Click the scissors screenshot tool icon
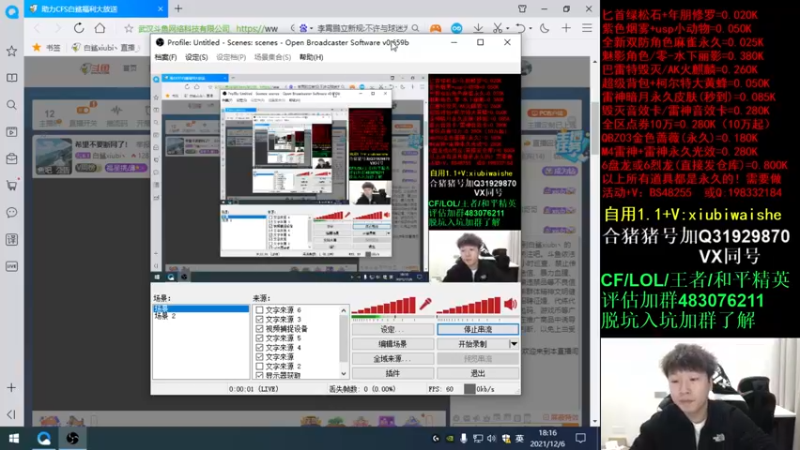The width and height of the screenshot is (800, 450). tap(497, 28)
